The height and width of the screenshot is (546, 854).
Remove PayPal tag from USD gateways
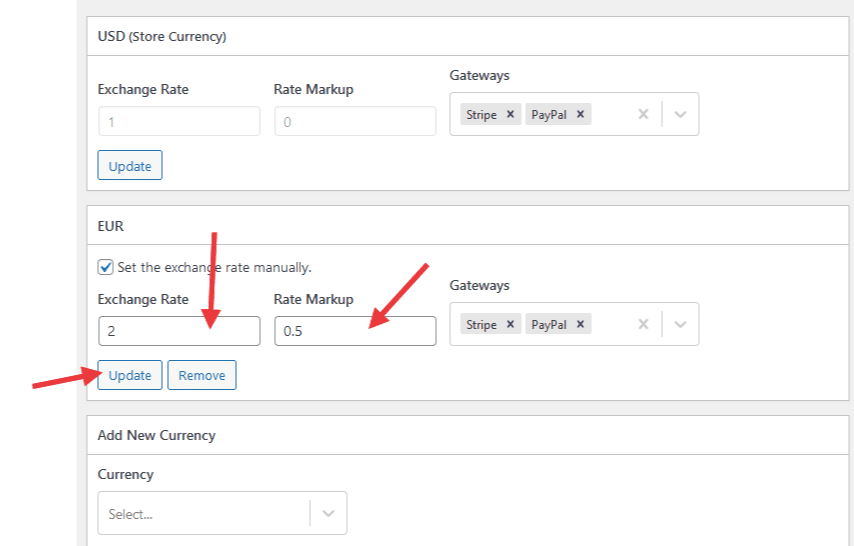pos(580,114)
